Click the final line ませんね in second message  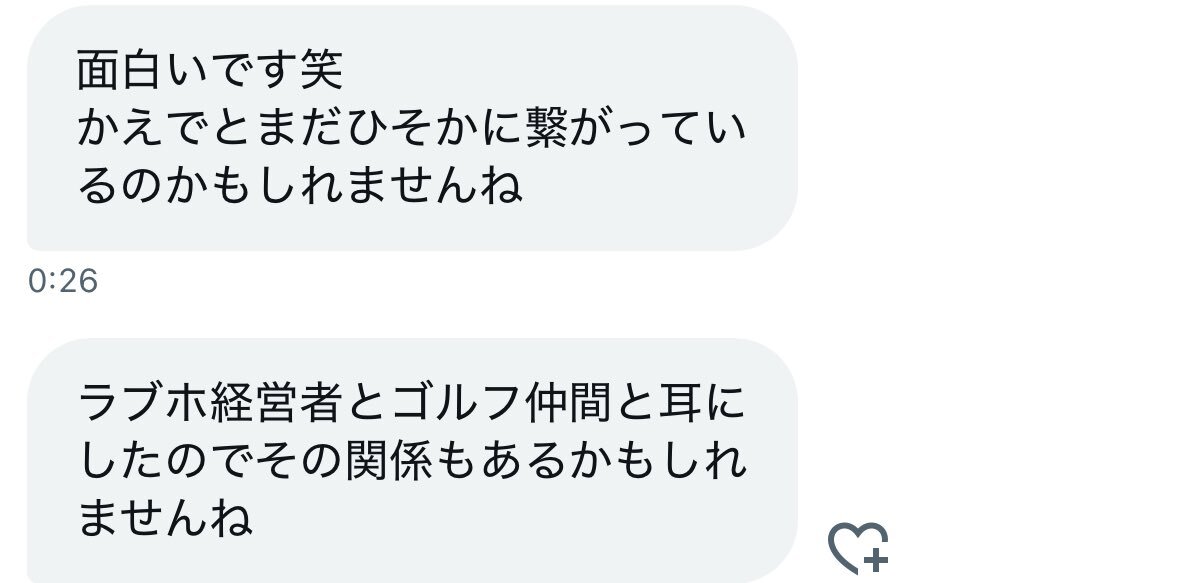click(x=165, y=518)
